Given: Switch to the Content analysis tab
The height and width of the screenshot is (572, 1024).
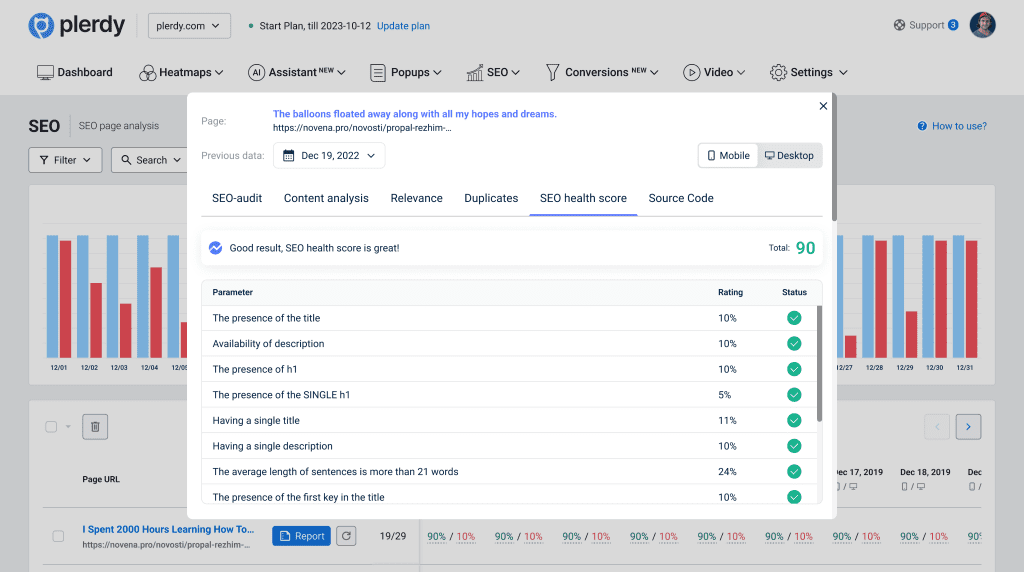Looking at the screenshot, I should tap(326, 198).
